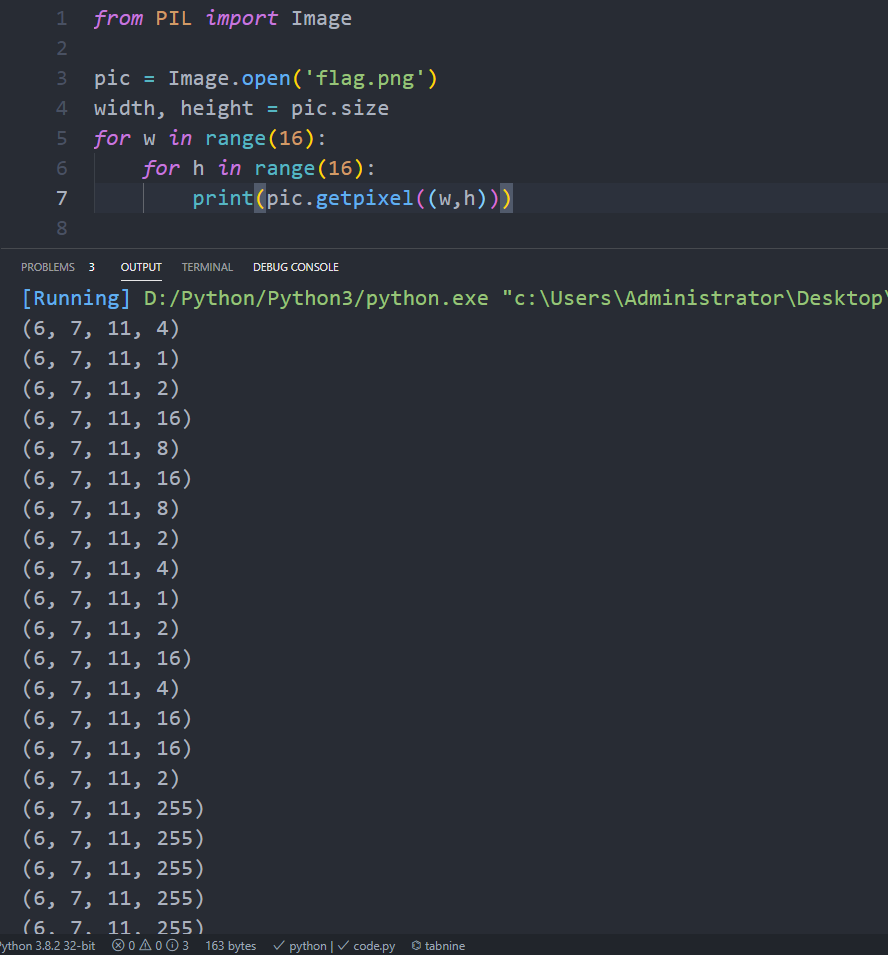This screenshot has width=888, height=955.
Task: Open the PROBLEMS panel tab
Action: click(x=48, y=267)
